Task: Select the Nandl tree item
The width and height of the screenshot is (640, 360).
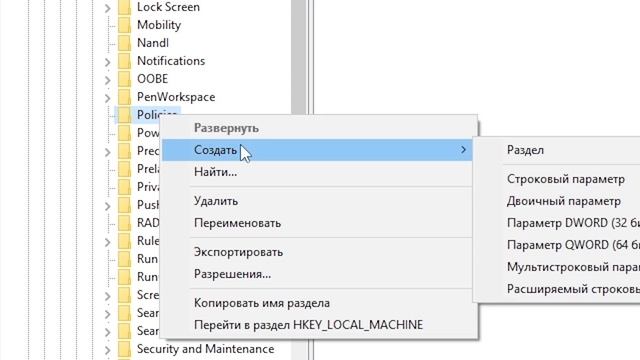Action: 153,43
